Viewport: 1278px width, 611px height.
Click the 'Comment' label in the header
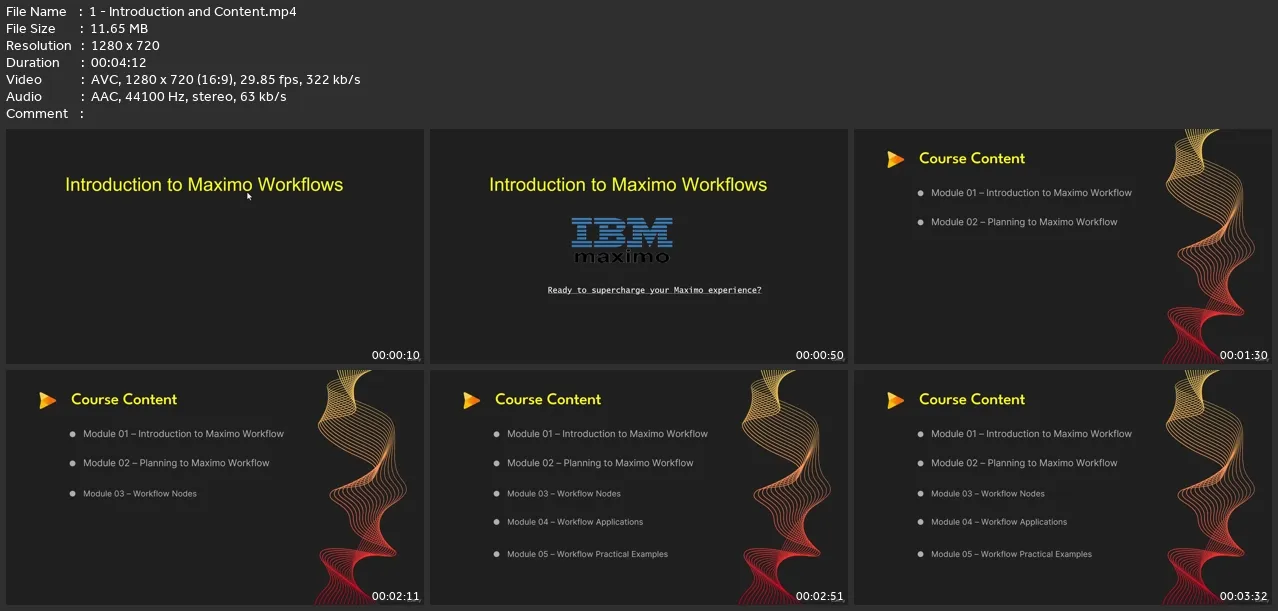(x=37, y=113)
